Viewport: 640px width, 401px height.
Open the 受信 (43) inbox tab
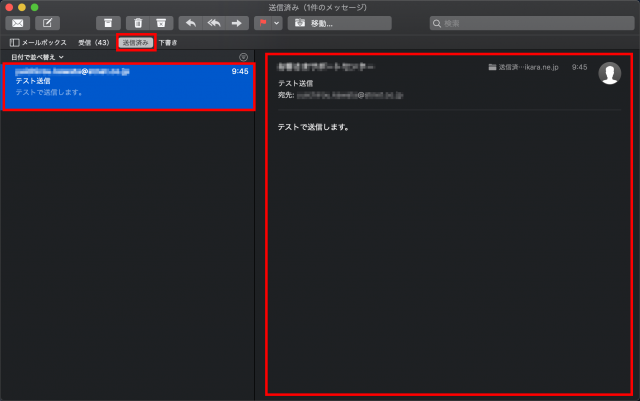[x=94, y=43]
